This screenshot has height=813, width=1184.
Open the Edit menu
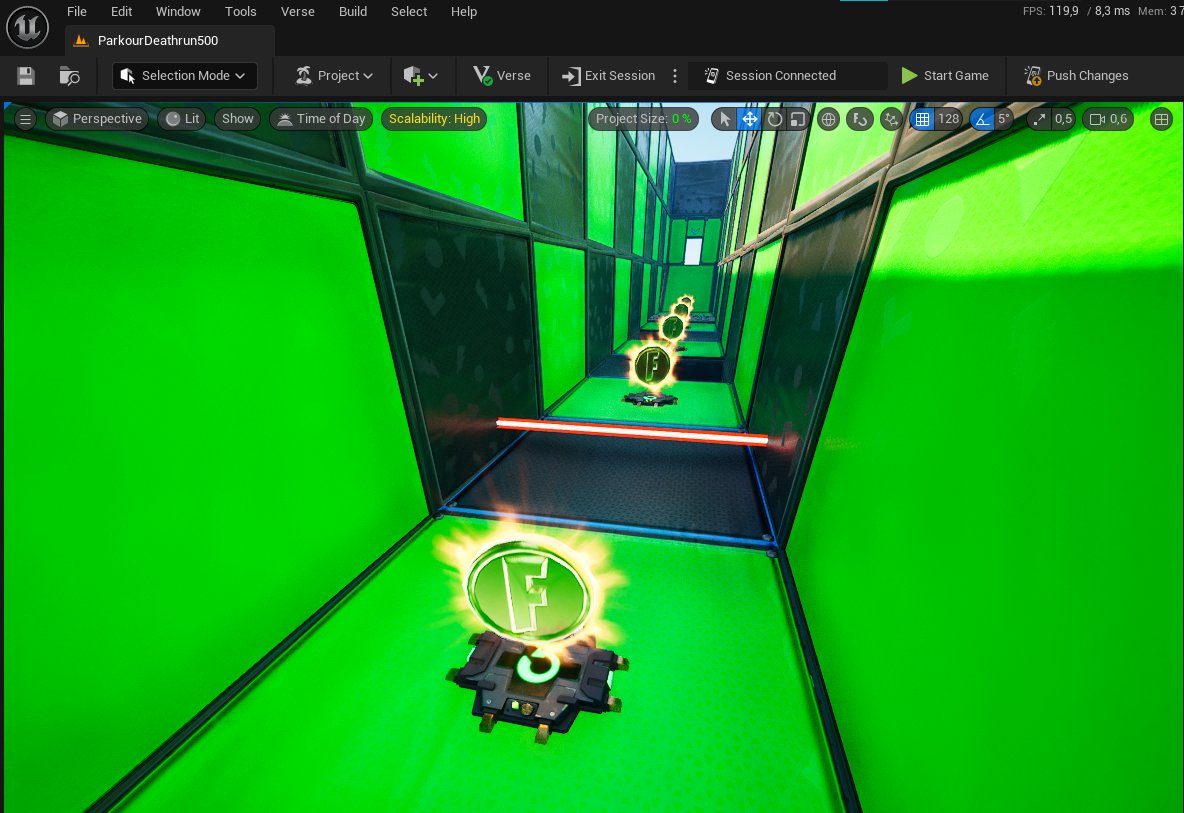point(121,11)
